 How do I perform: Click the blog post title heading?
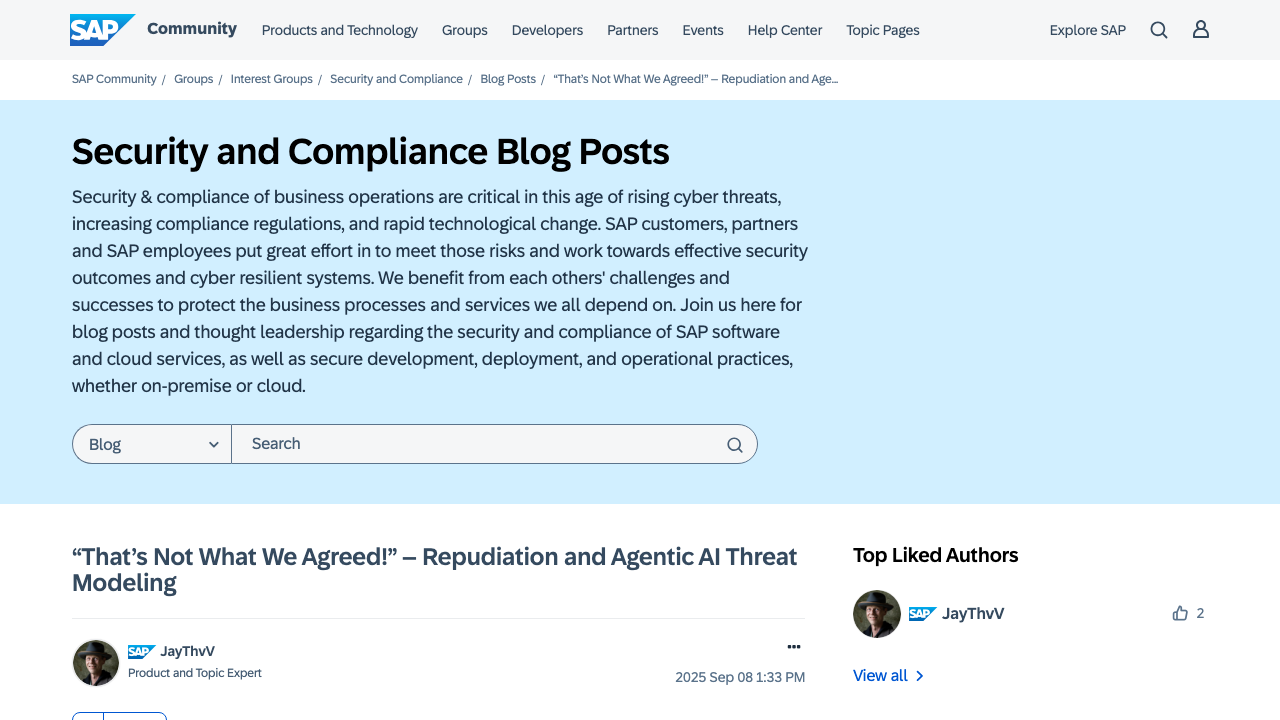(435, 570)
